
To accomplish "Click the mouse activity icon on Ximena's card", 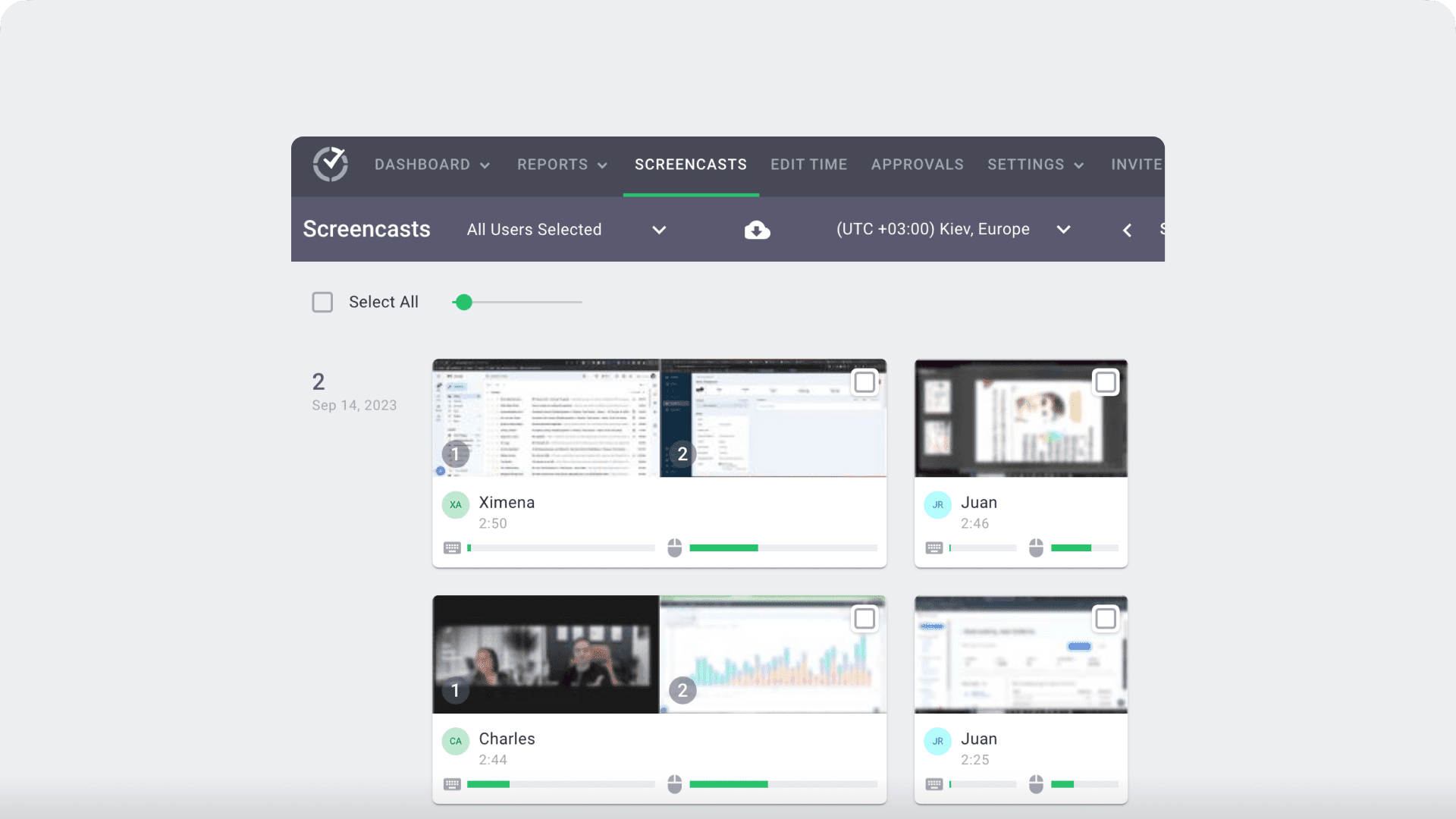I will 673,547.
